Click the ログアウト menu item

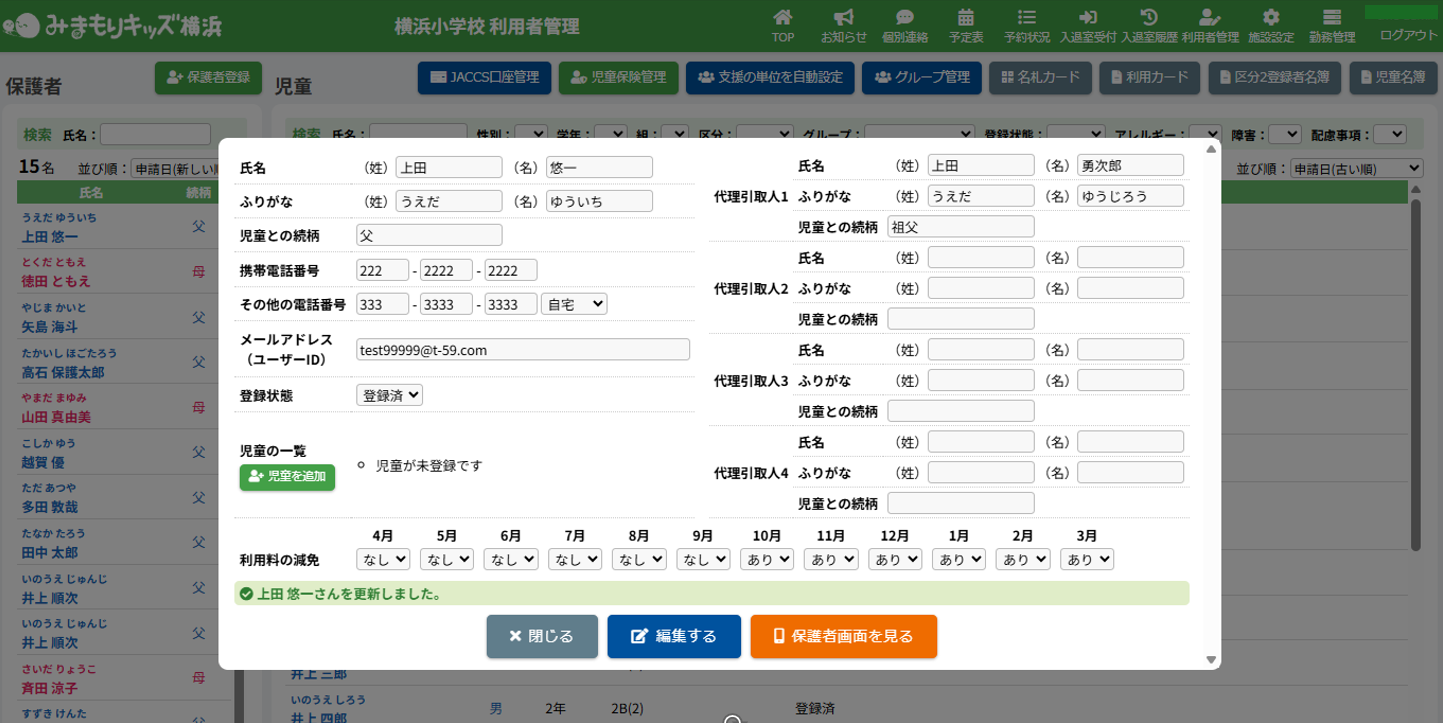[x=1407, y=35]
